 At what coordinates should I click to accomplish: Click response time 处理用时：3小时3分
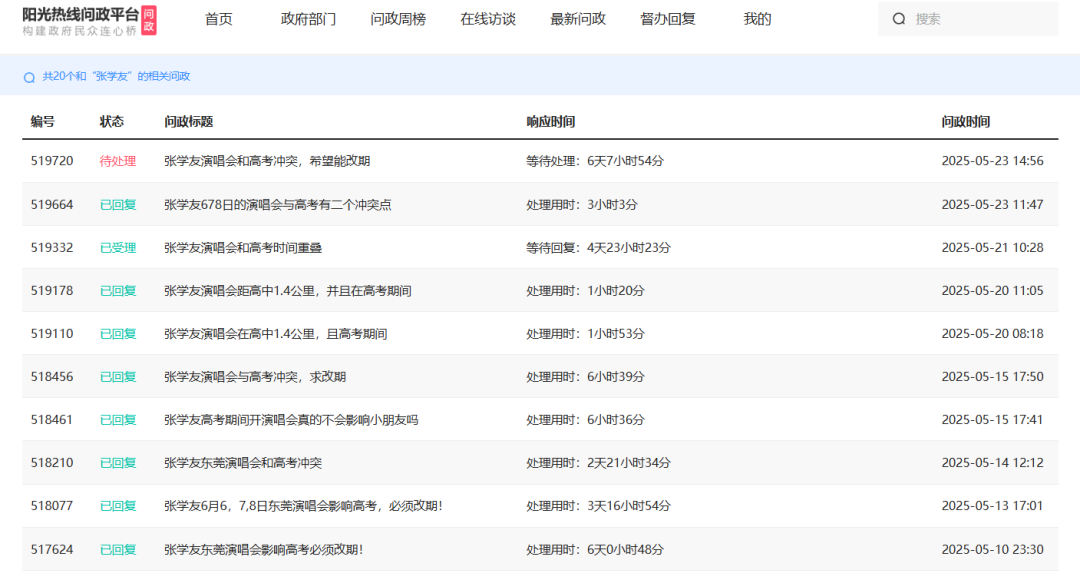582,205
